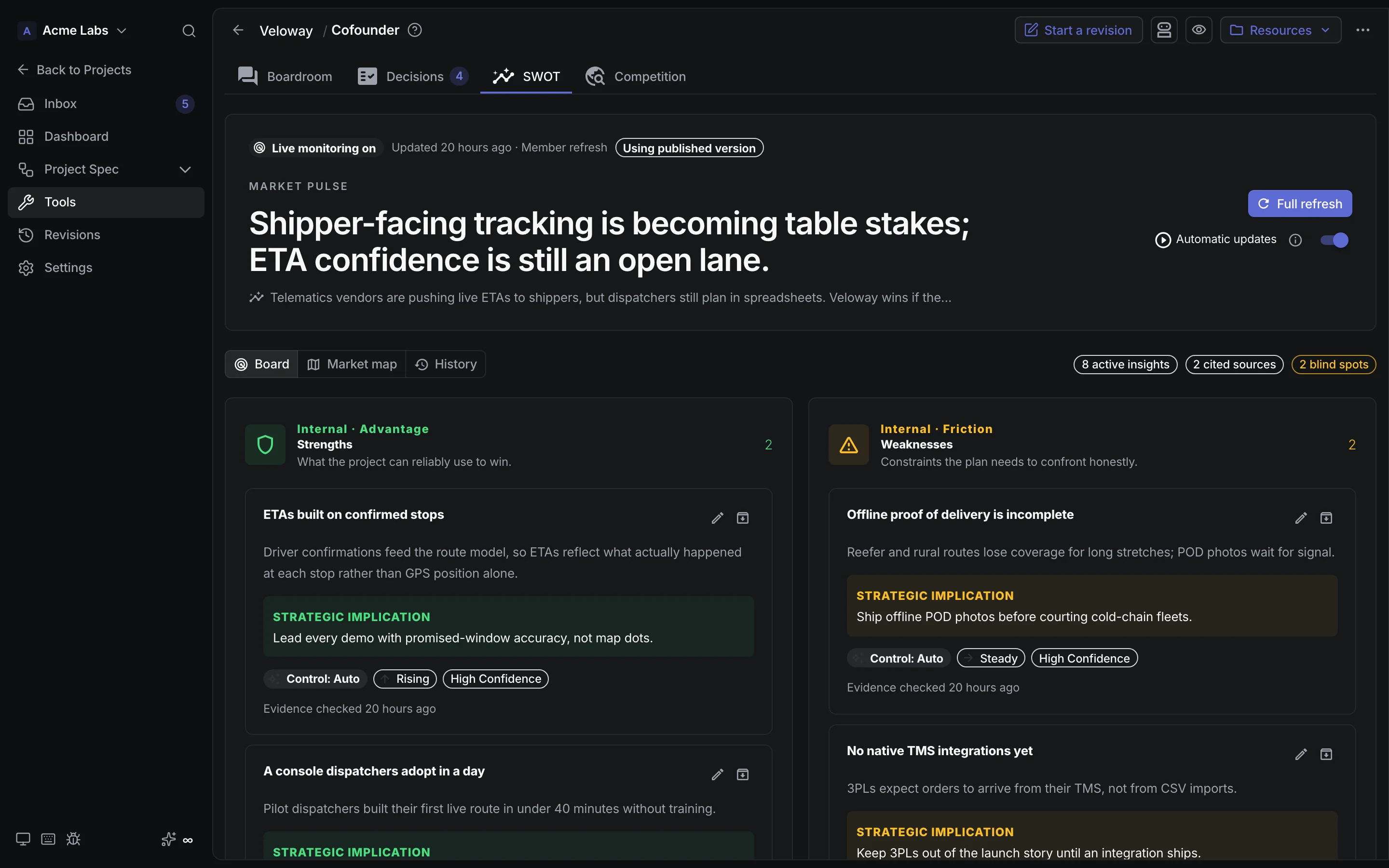Open the Market map view
Viewport: 1389px width, 868px height.
click(x=352, y=365)
